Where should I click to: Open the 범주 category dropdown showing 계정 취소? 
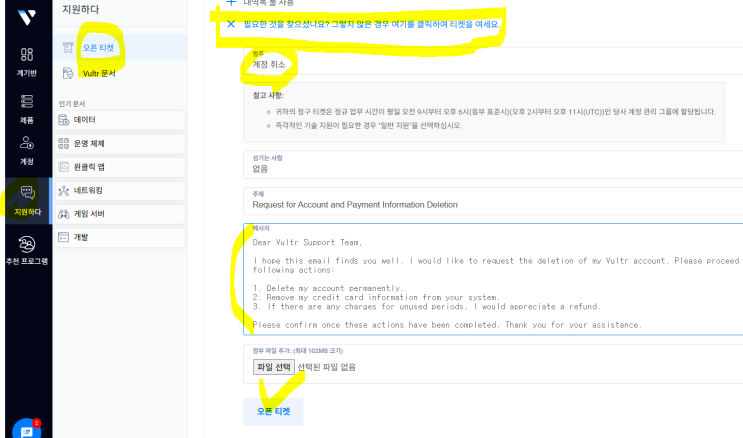(x=493, y=61)
